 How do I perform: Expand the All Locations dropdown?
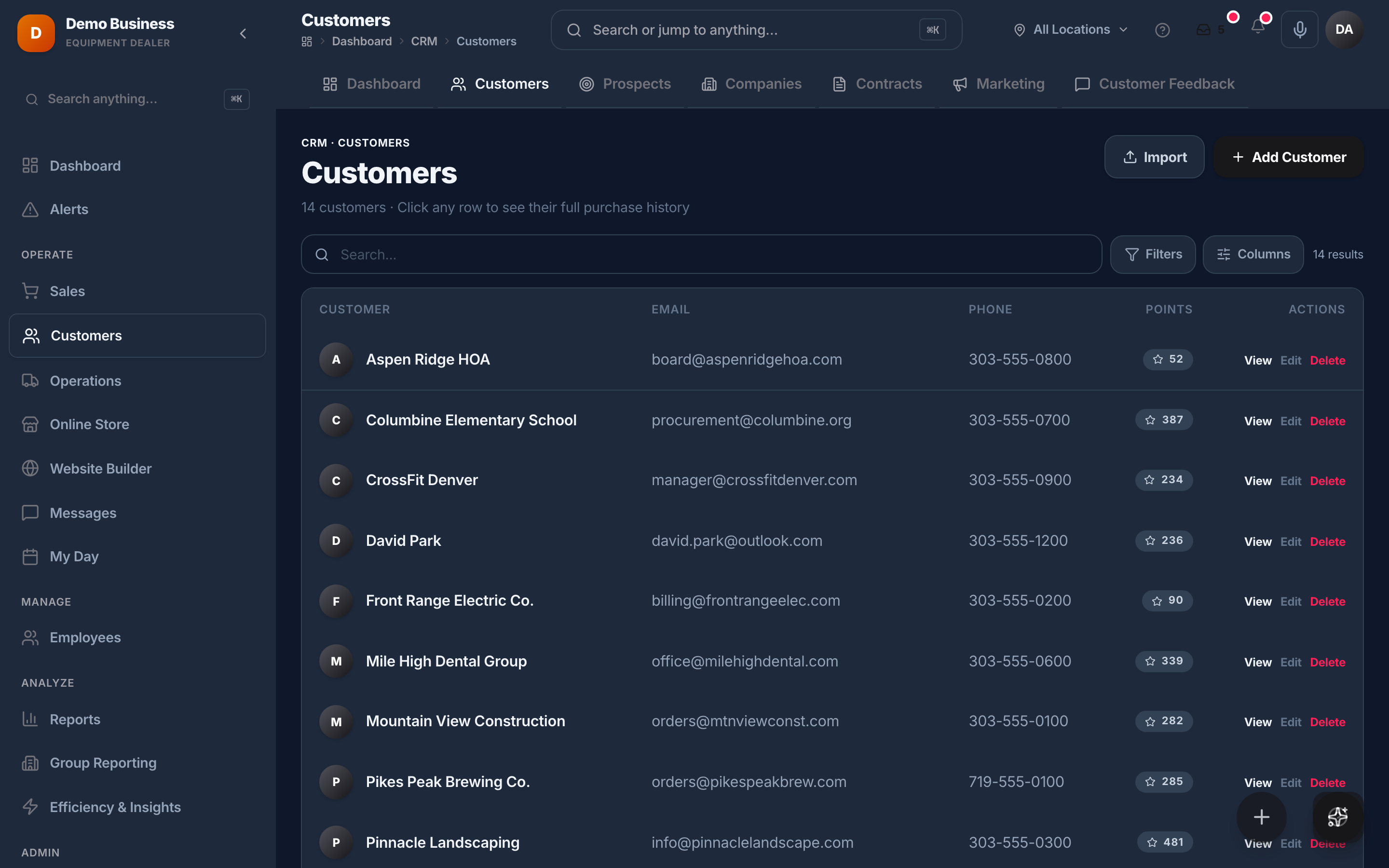tap(1071, 30)
